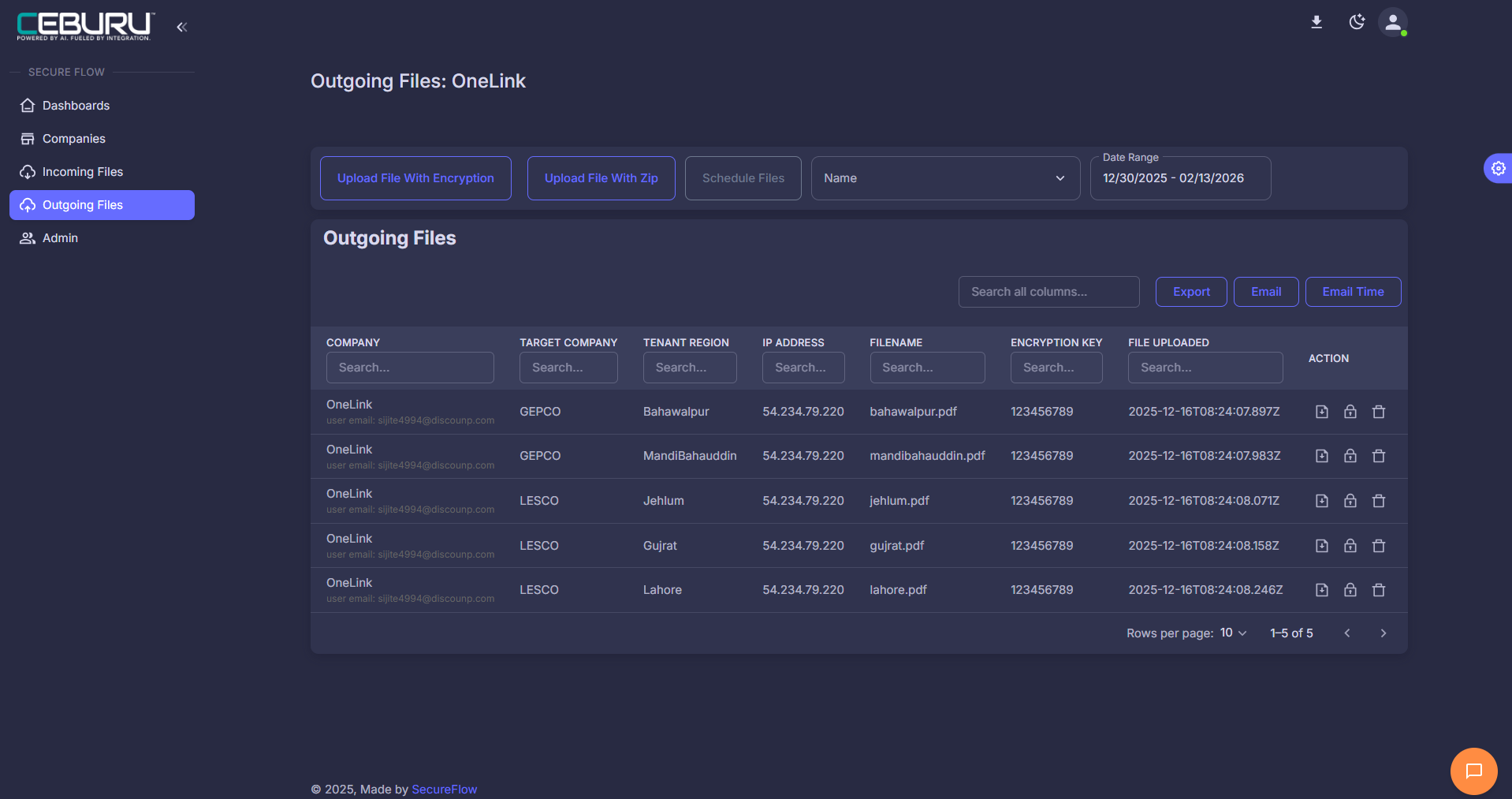Click the "Outgoing Files: OneLink" page title
The width and height of the screenshot is (1512, 799).
[x=418, y=81]
